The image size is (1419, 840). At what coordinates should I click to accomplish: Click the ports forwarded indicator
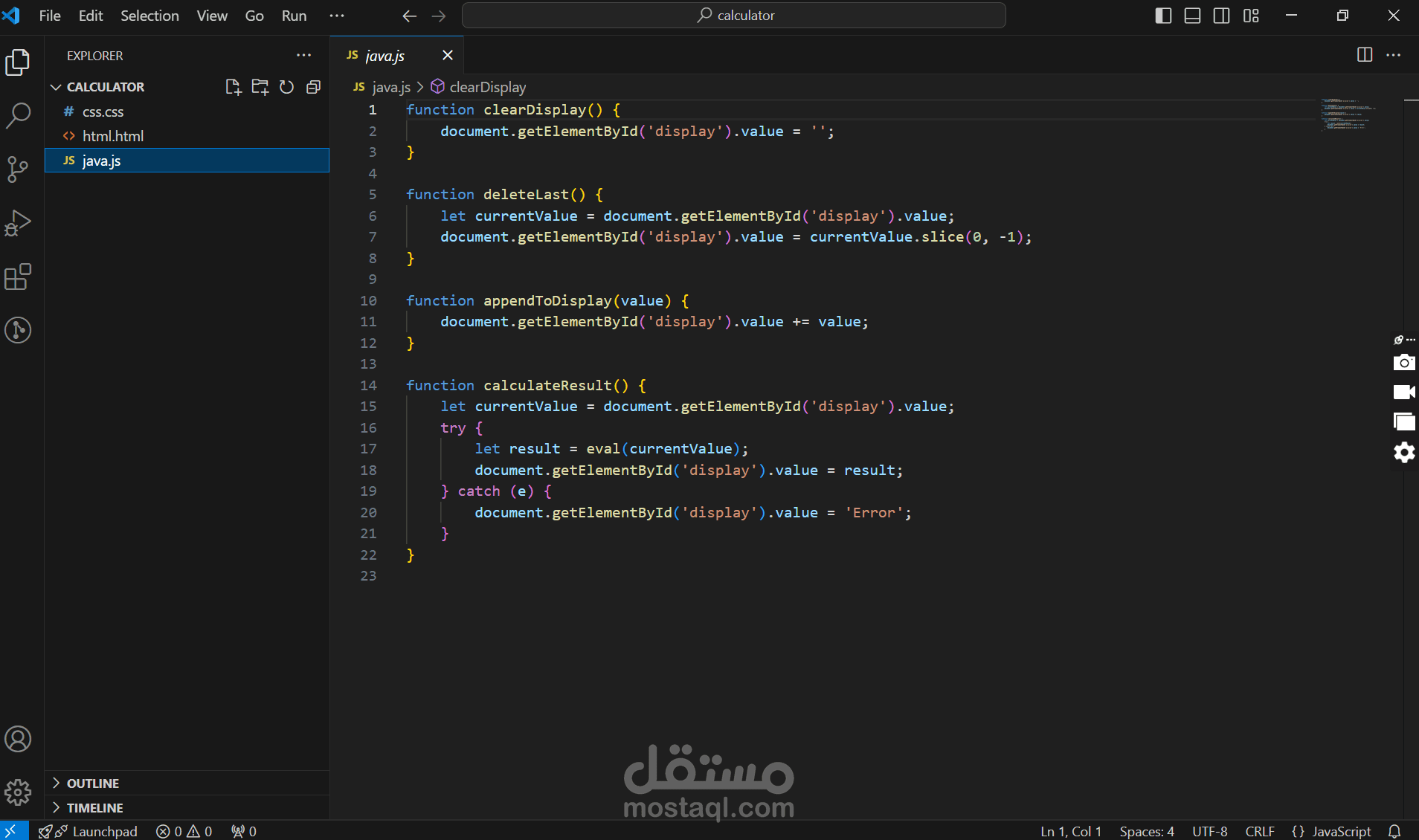[244, 831]
